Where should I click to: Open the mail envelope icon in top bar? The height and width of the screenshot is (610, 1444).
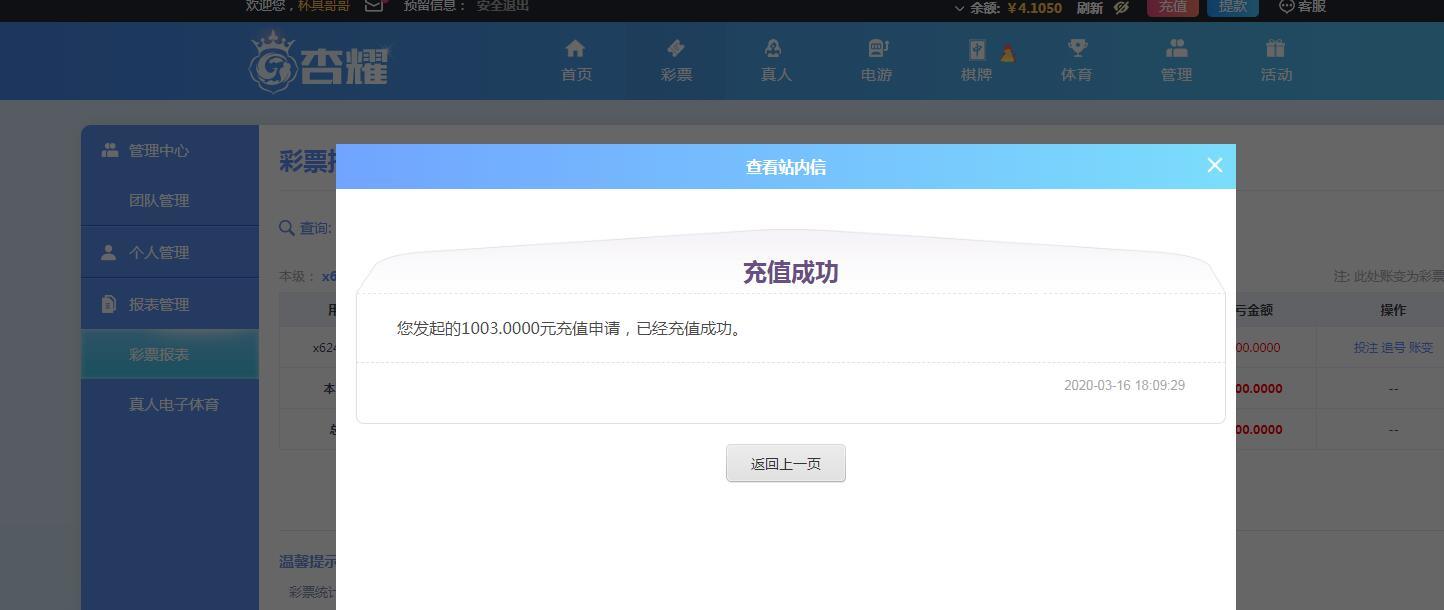click(x=374, y=5)
